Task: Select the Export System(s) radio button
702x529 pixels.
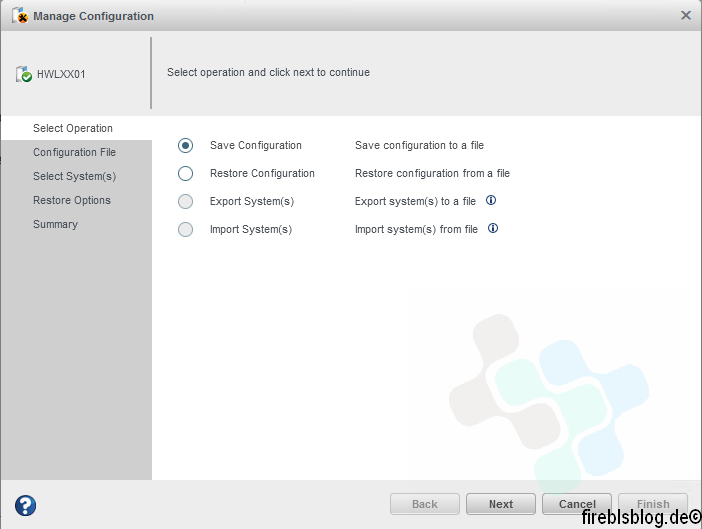Action: pyautogui.click(x=185, y=201)
